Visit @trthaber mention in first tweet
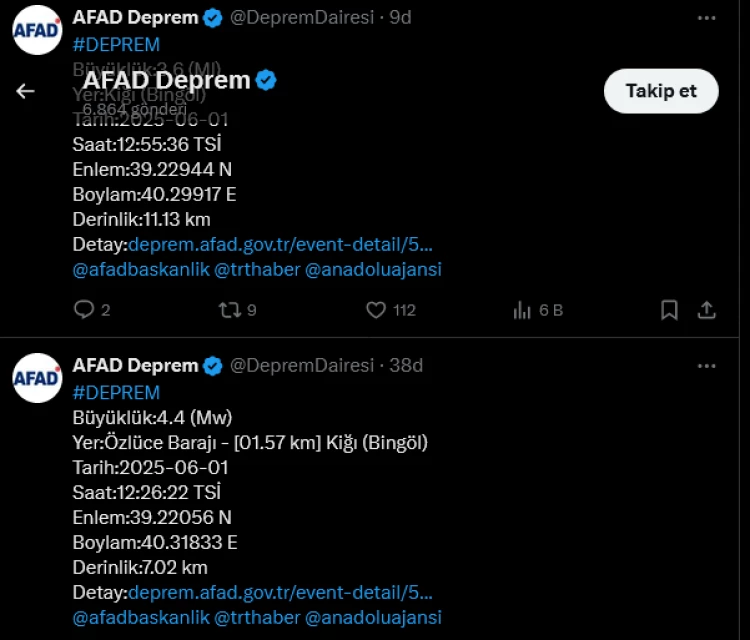Image resolution: width=750 pixels, height=640 pixels. pyautogui.click(x=258, y=269)
